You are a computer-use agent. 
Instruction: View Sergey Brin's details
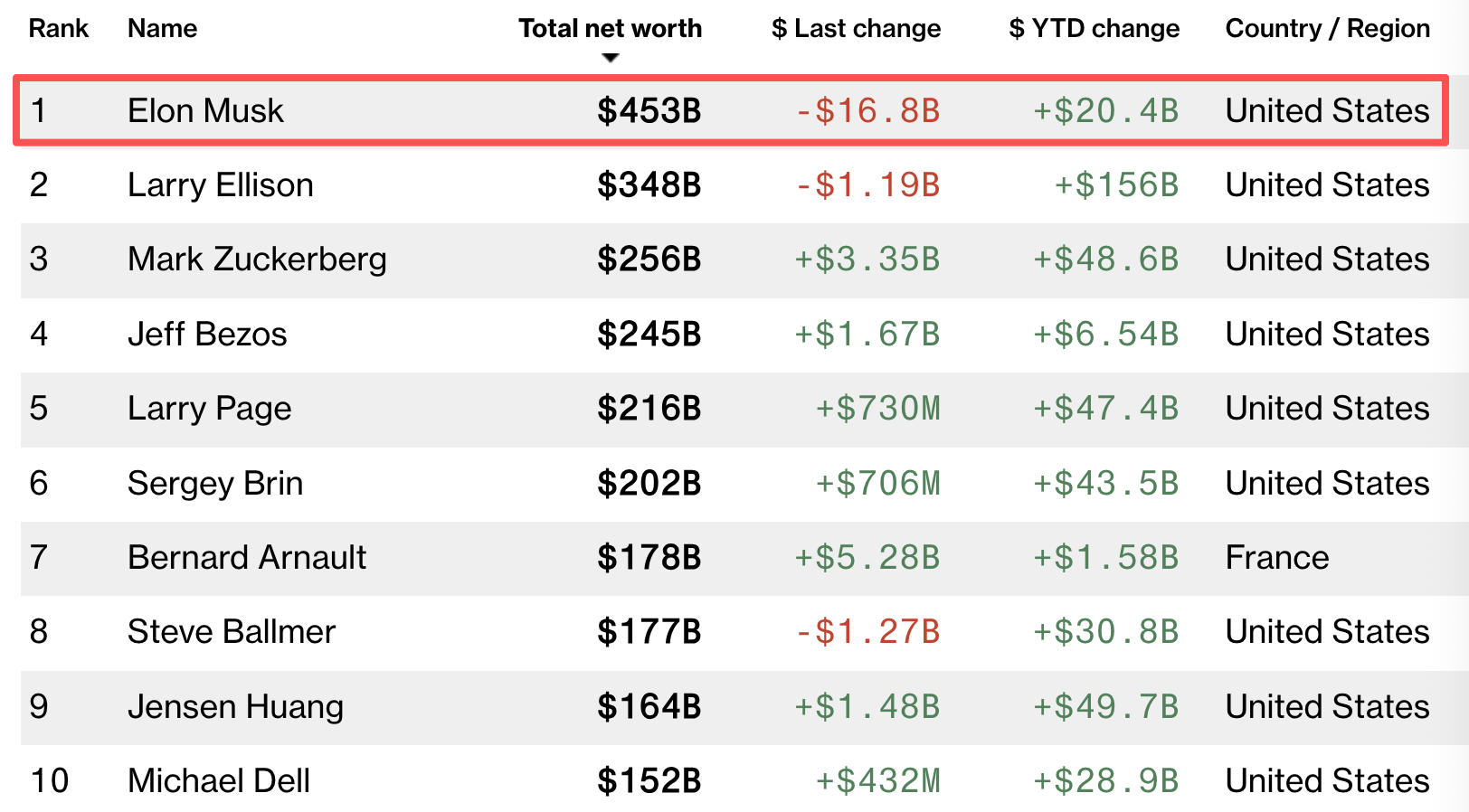tap(215, 484)
